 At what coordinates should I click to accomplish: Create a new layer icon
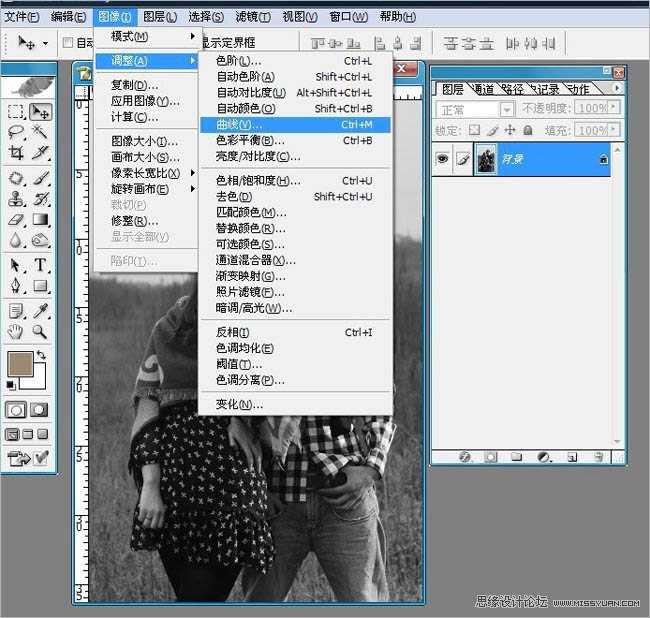[572, 457]
